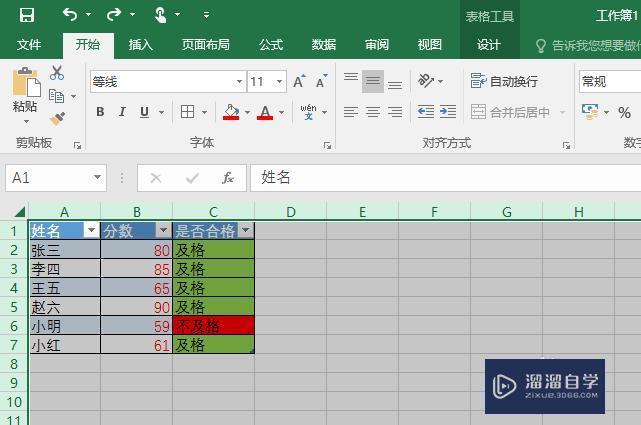Open the clipboard 剪贴板 dialog launcher

click(77, 145)
